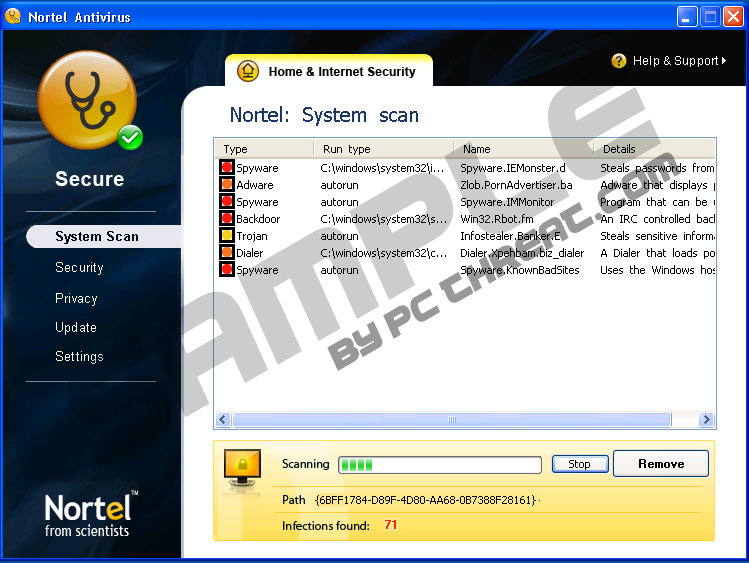
Task: Click the scanning progress bar
Action: 440,464
